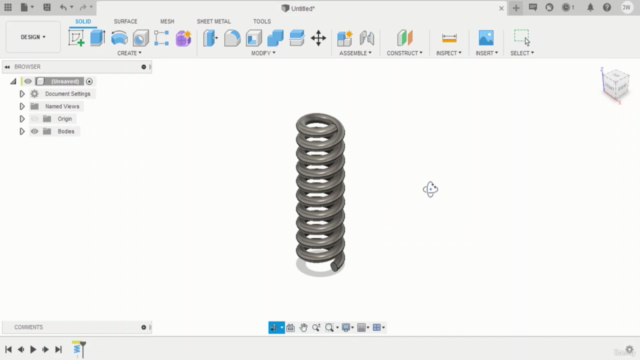Image resolution: width=640 pixels, height=360 pixels.
Task: Open the Orbit navigation tool
Action: pos(276,327)
